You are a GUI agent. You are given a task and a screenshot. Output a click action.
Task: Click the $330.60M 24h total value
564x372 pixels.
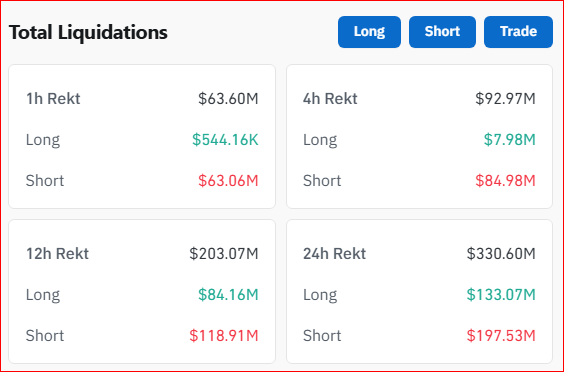pyautogui.click(x=501, y=254)
